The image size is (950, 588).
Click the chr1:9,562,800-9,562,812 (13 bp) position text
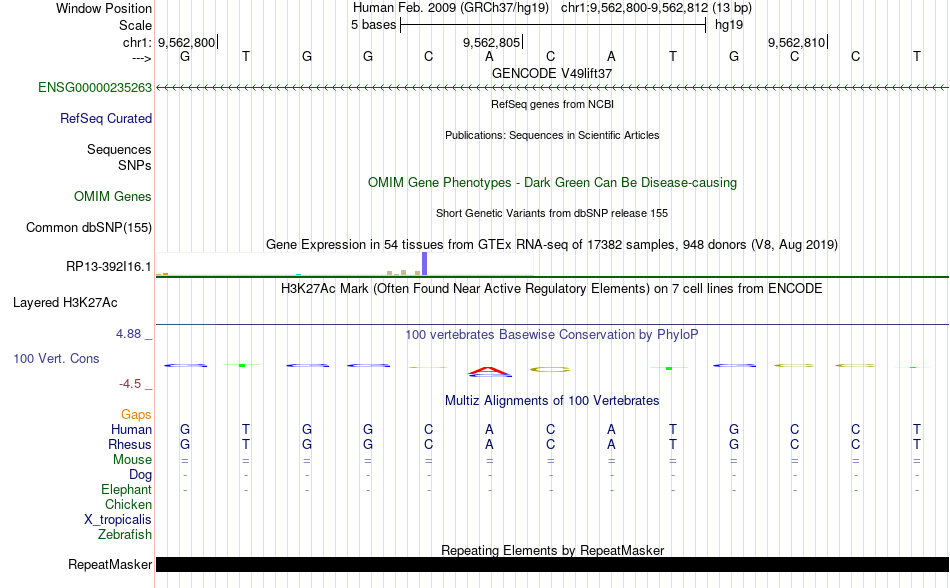coord(656,8)
